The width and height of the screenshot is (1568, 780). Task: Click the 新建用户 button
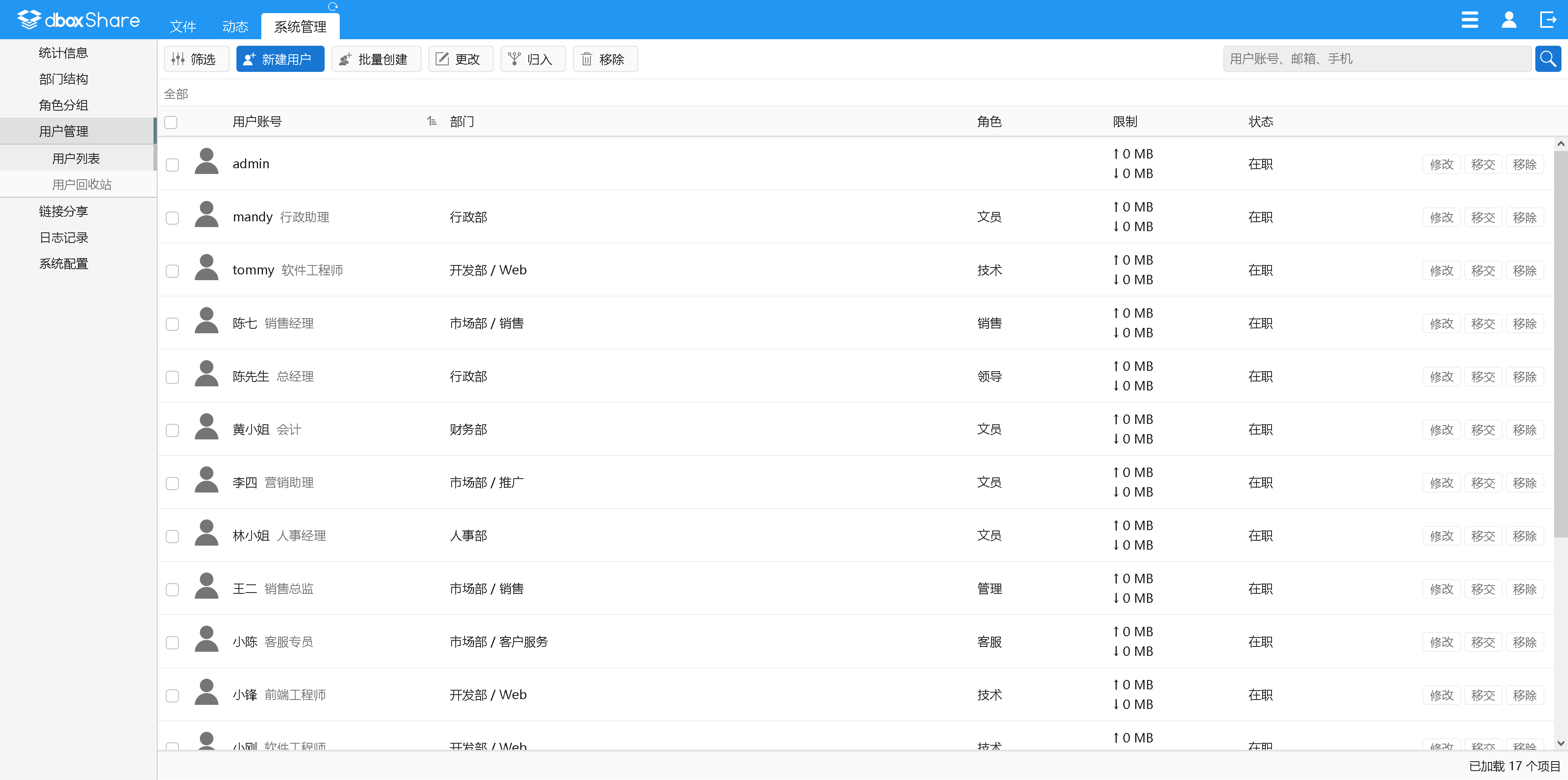[280, 59]
